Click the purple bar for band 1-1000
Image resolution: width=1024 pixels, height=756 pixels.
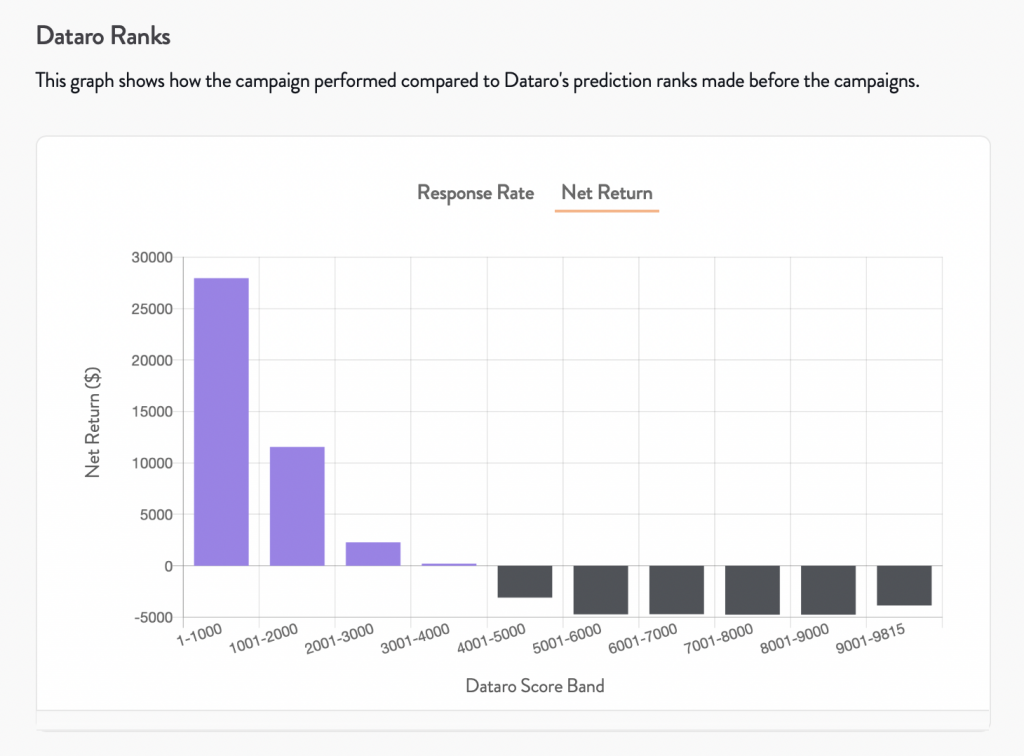point(221,421)
